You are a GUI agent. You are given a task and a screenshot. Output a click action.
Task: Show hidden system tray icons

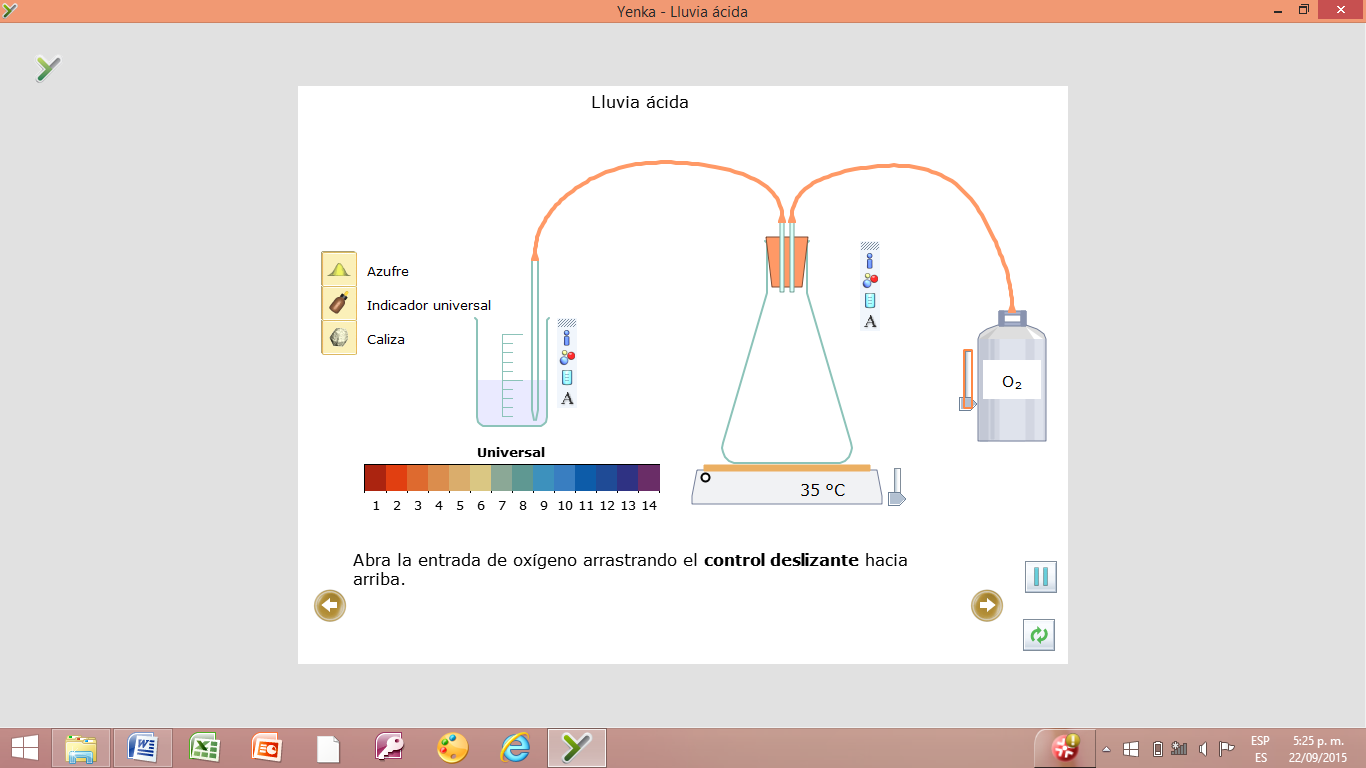1106,749
